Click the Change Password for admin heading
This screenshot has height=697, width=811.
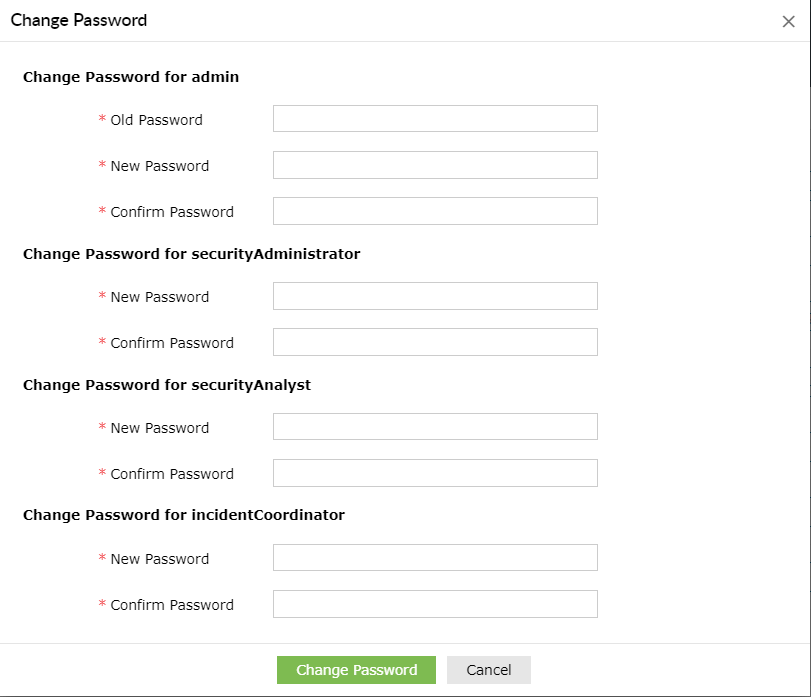(131, 77)
